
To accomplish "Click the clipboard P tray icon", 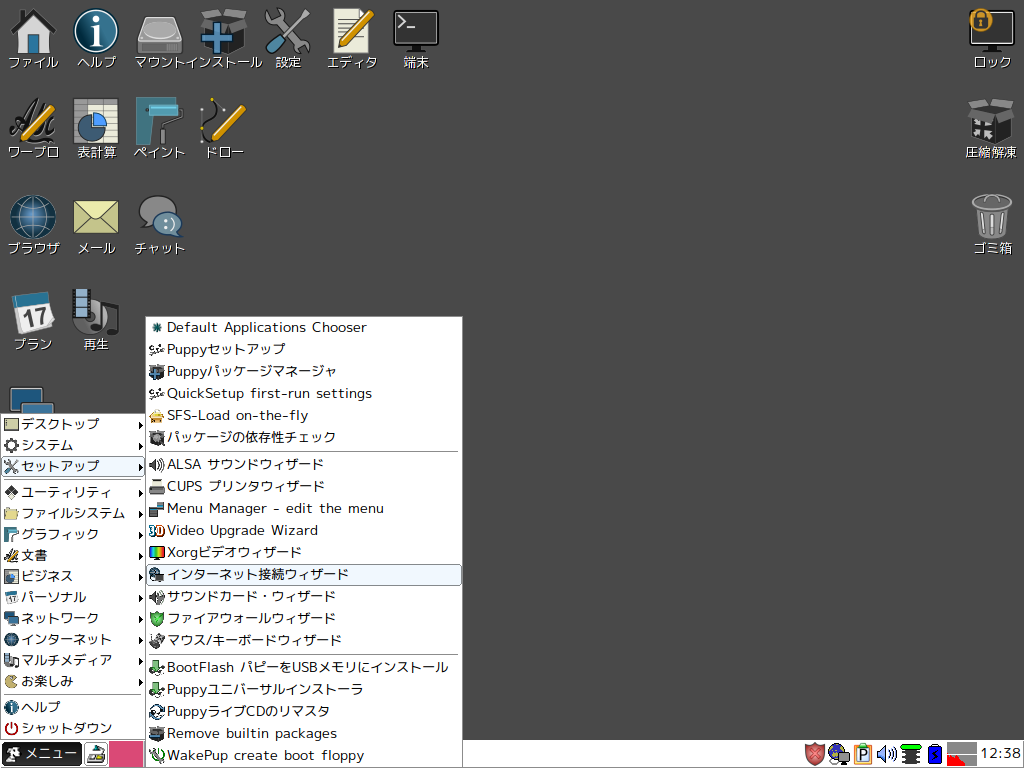I will tap(863, 754).
